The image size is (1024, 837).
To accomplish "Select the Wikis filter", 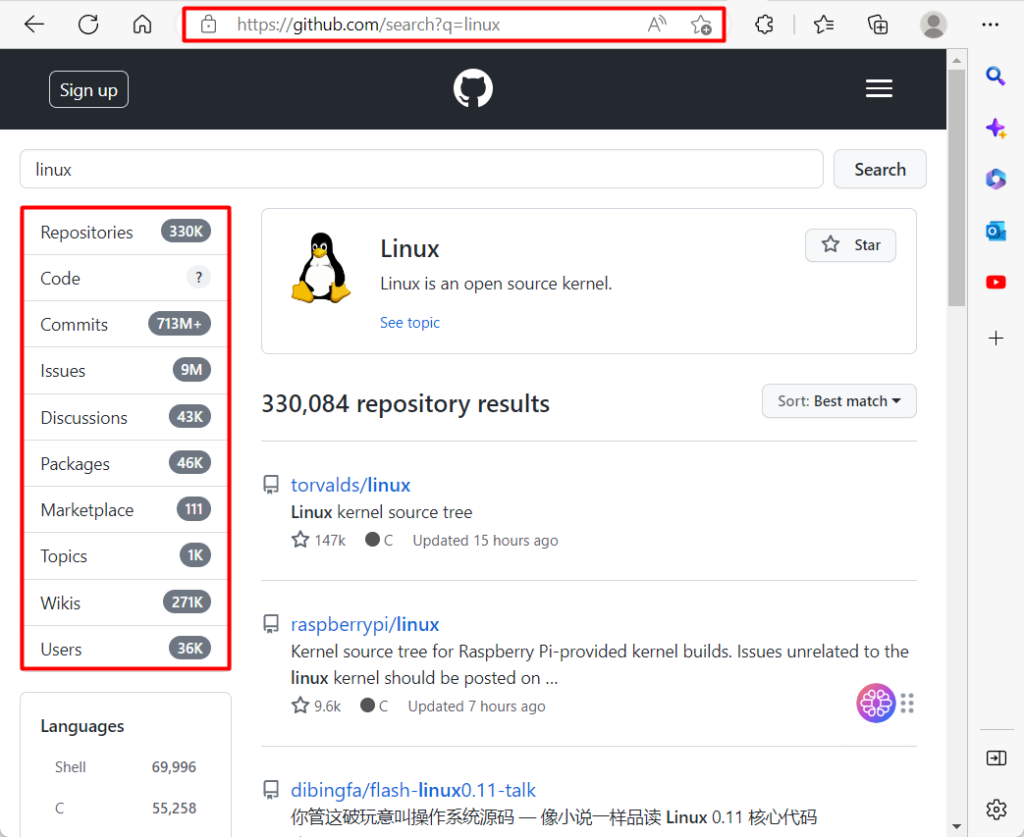I will [125, 603].
